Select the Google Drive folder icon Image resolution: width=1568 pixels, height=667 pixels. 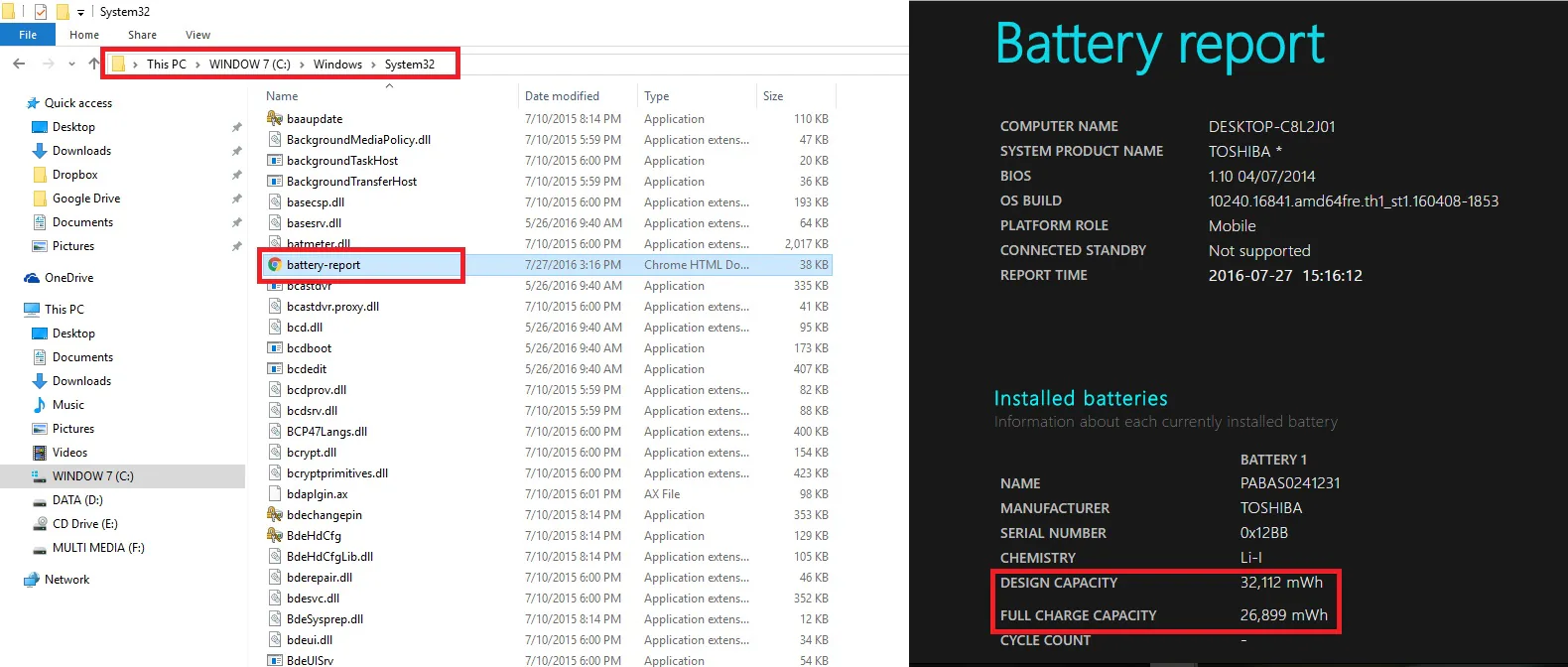(40, 199)
